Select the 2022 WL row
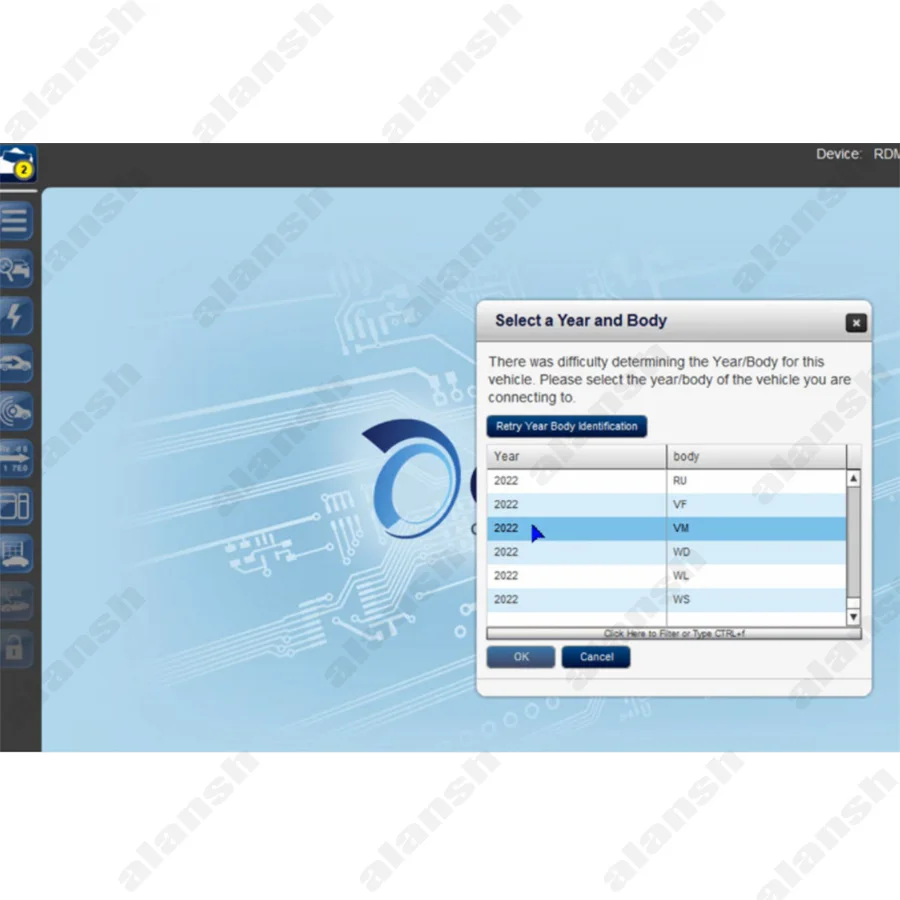The image size is (900, 900). click(666, 576)
